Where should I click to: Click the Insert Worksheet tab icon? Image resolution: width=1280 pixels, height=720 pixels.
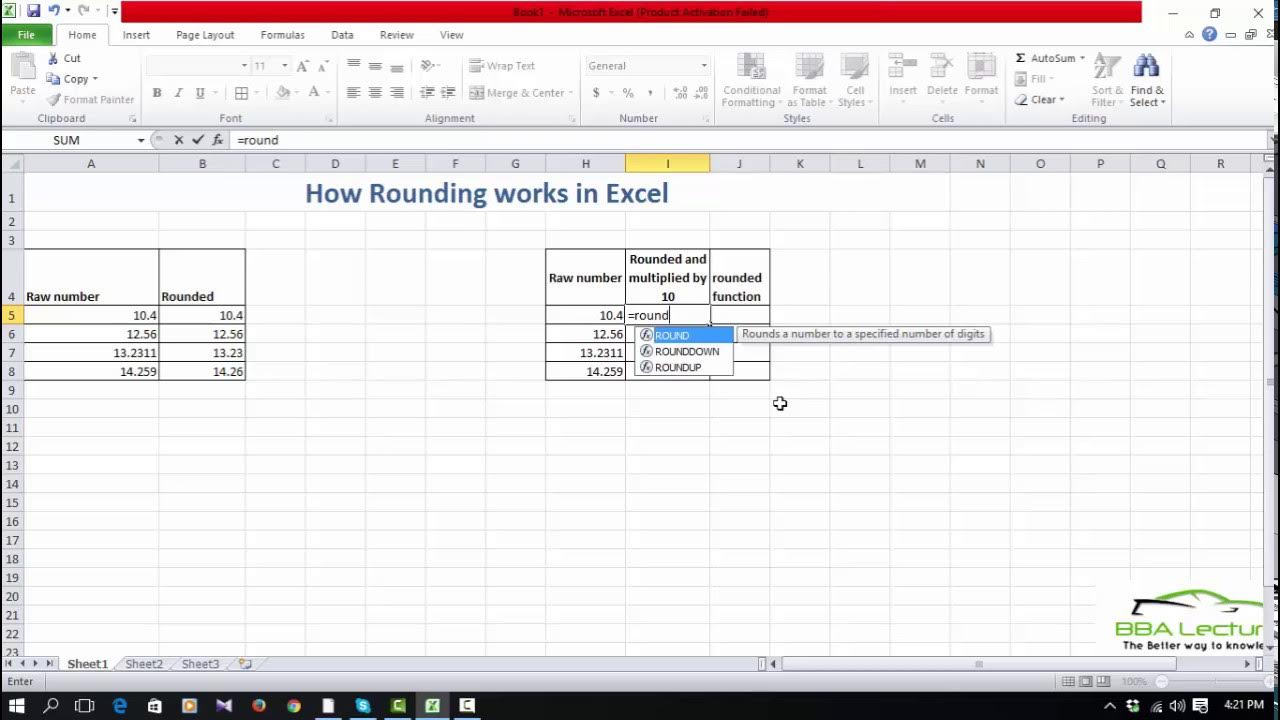coord(245,664)
